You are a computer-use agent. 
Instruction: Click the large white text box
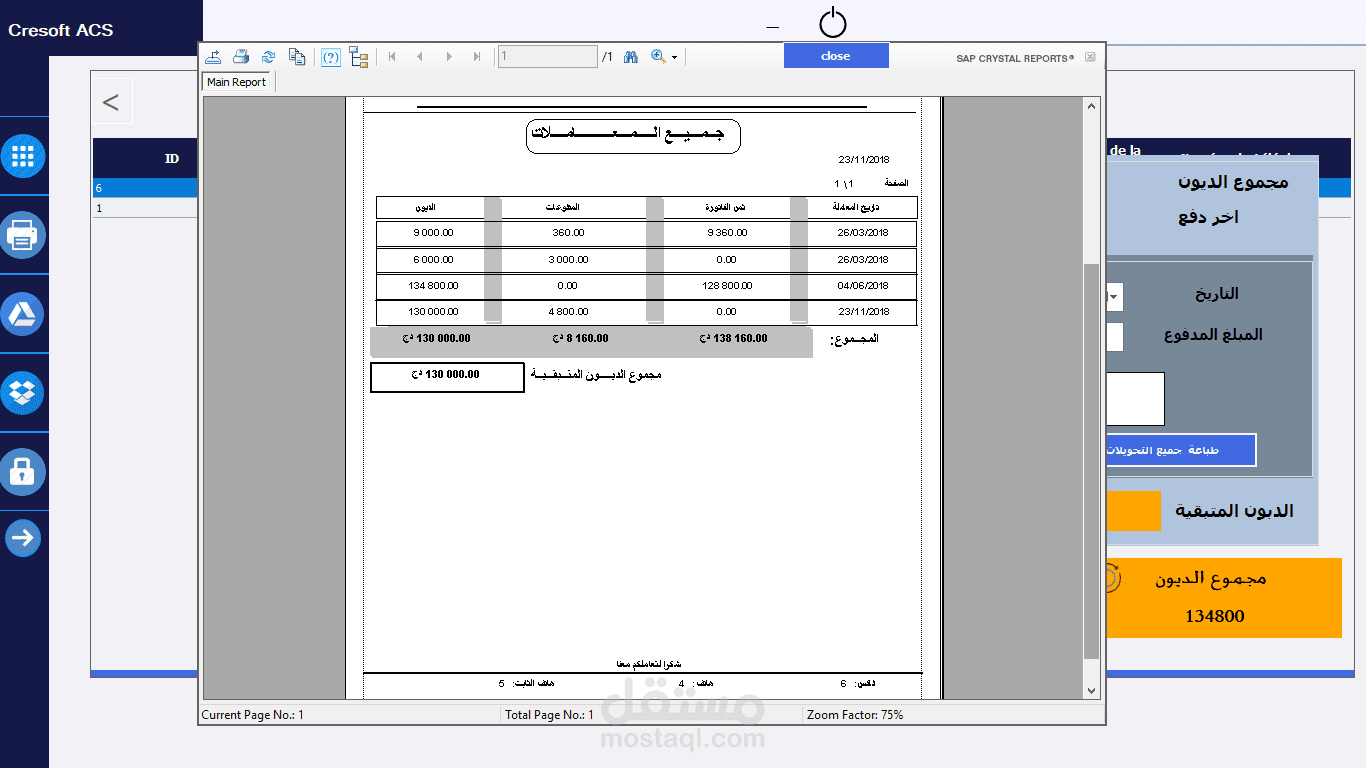1135,399
